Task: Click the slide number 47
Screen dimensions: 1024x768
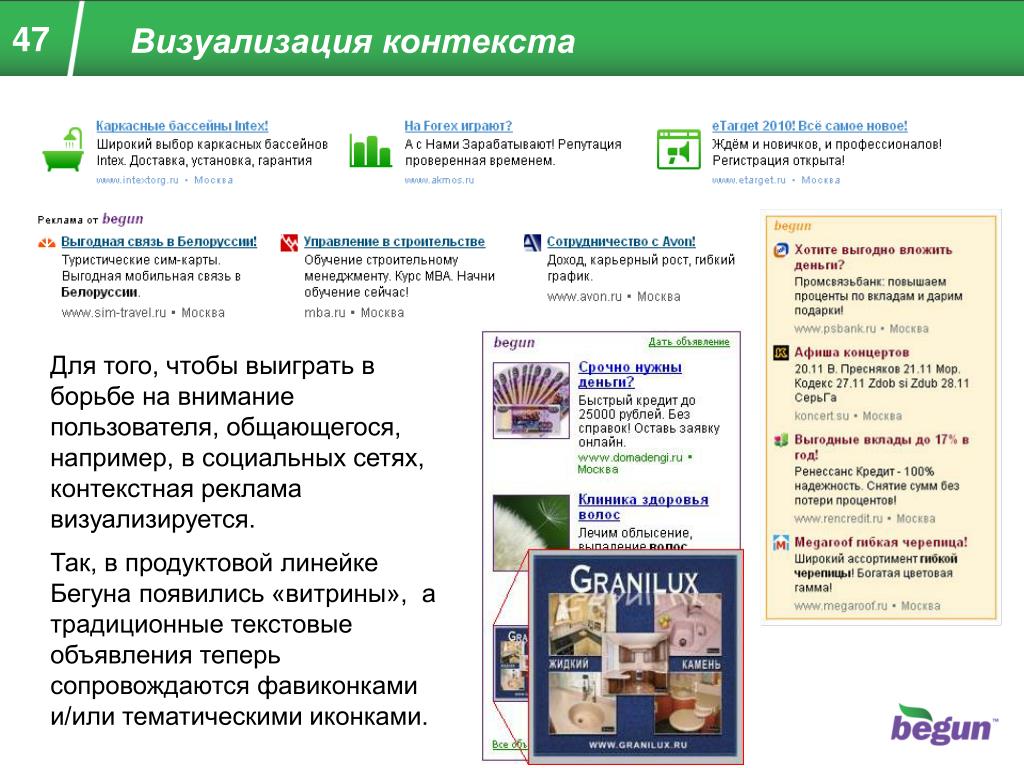Action: point(31,40)
